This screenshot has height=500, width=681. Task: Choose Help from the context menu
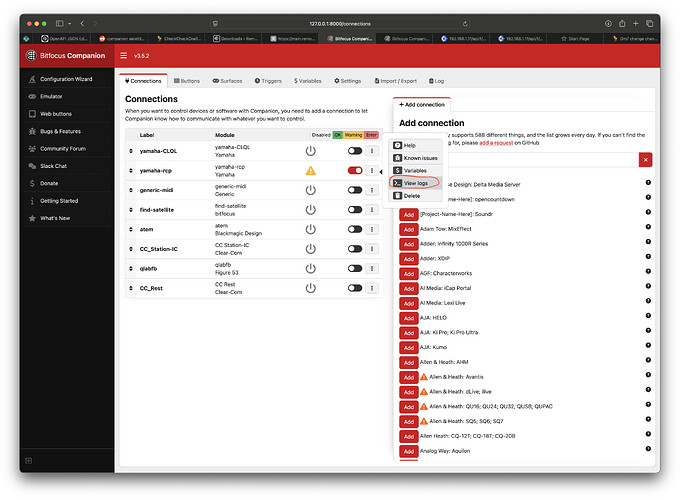(415, 145)
